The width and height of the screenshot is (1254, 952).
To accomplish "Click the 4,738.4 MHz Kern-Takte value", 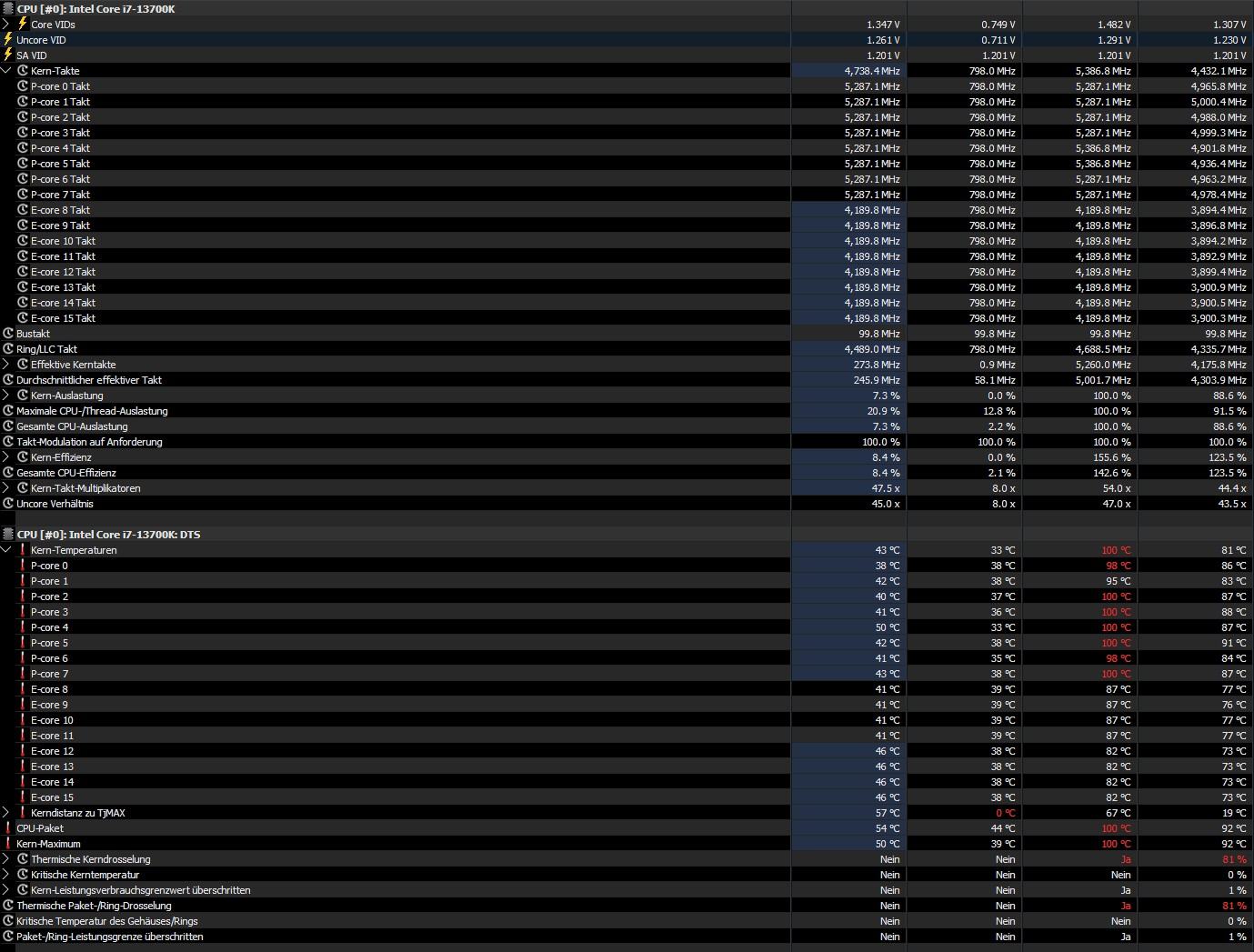I will pyautogui.click(x=872, y=71).
